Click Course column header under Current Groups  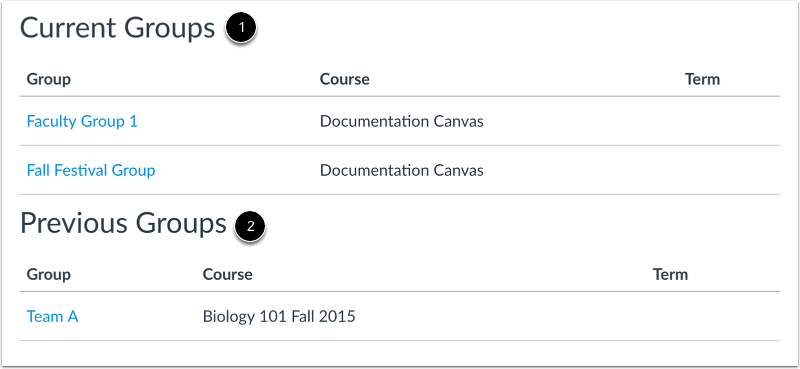344,79
